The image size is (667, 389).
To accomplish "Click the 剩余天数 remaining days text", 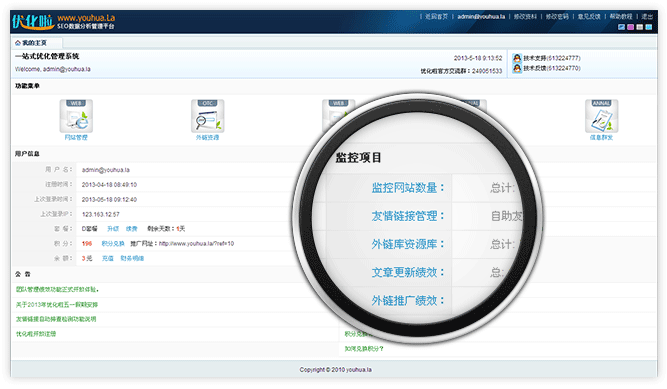I will (166, 229).
